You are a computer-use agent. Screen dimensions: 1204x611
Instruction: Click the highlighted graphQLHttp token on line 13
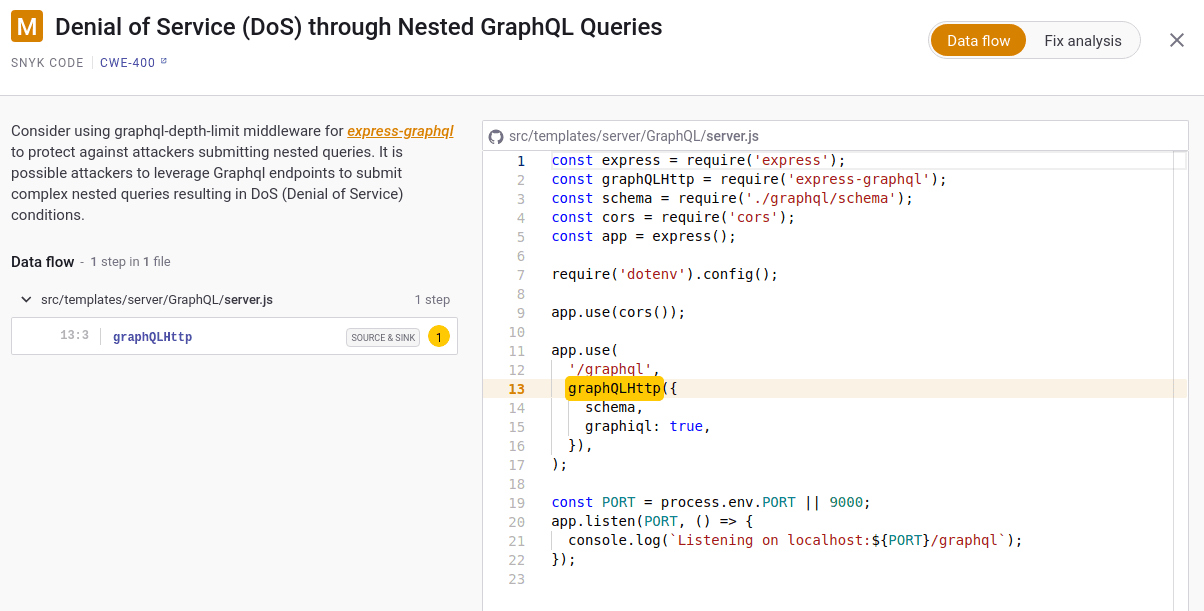(614, 388)
